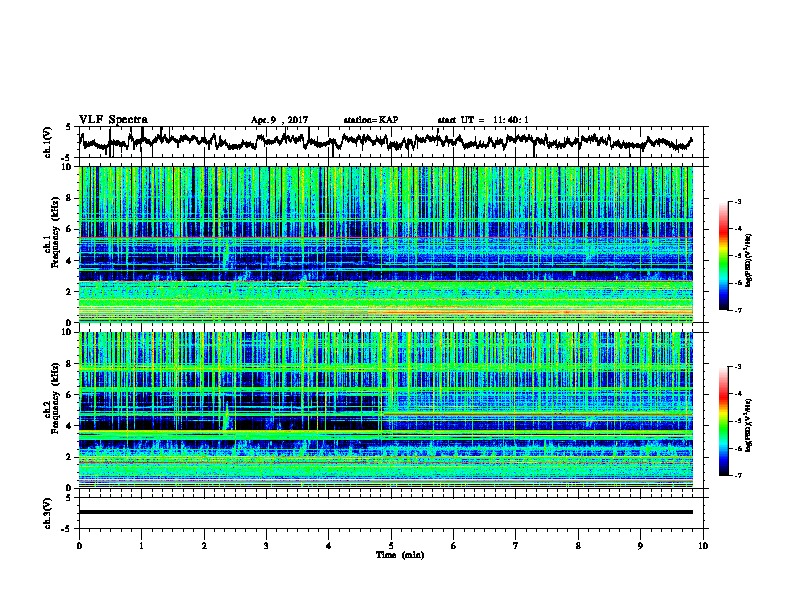
Task: Click the log(PSD) units label beside ch.1 color bar
Action: (749, 260)
